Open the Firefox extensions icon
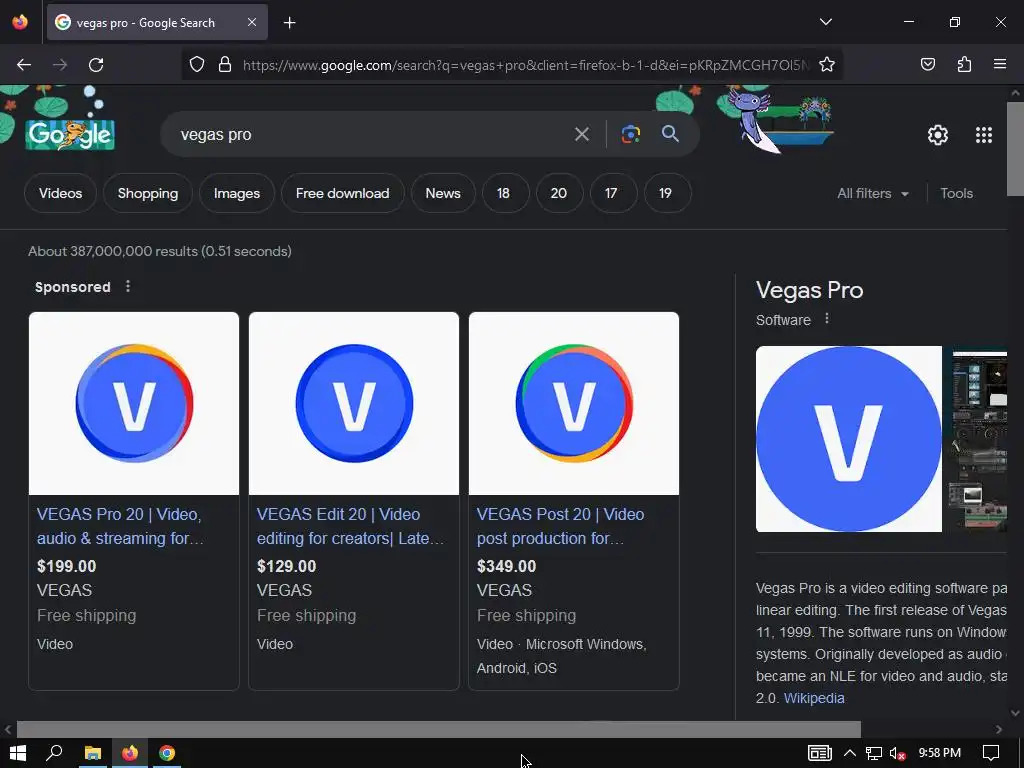 coord(964,64)
